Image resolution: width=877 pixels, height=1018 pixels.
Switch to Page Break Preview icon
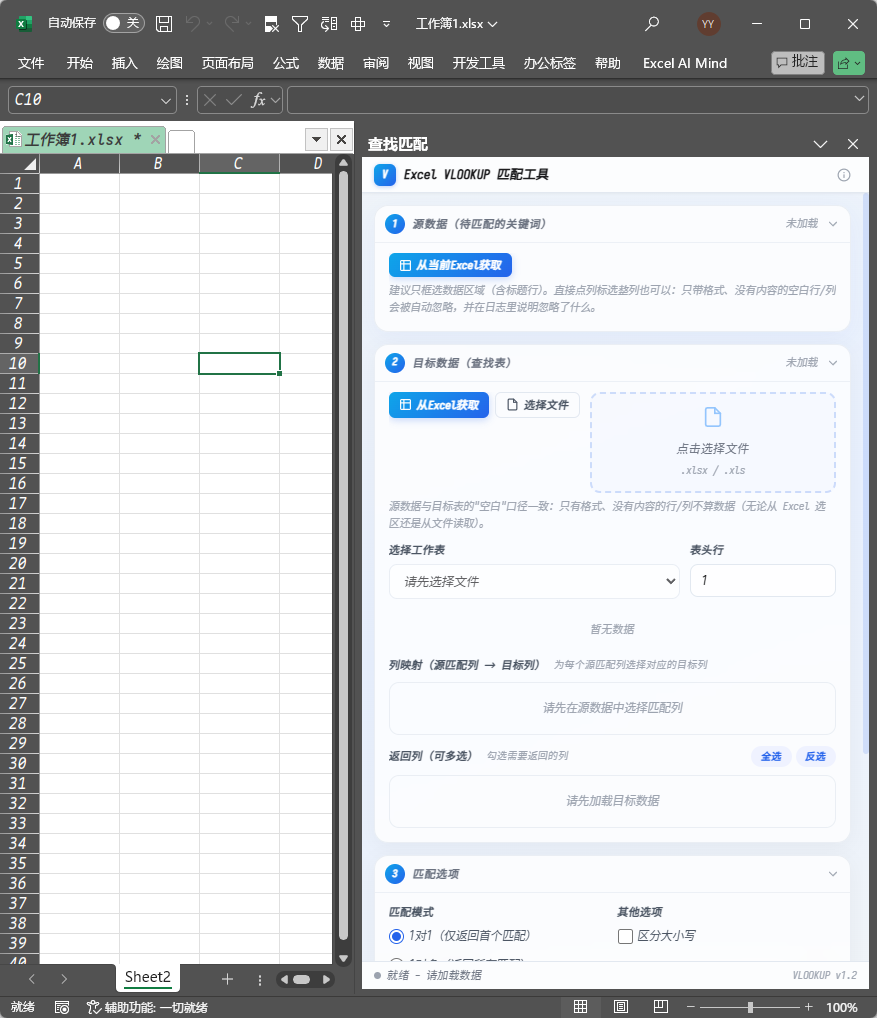click(x=661, y=1007)
